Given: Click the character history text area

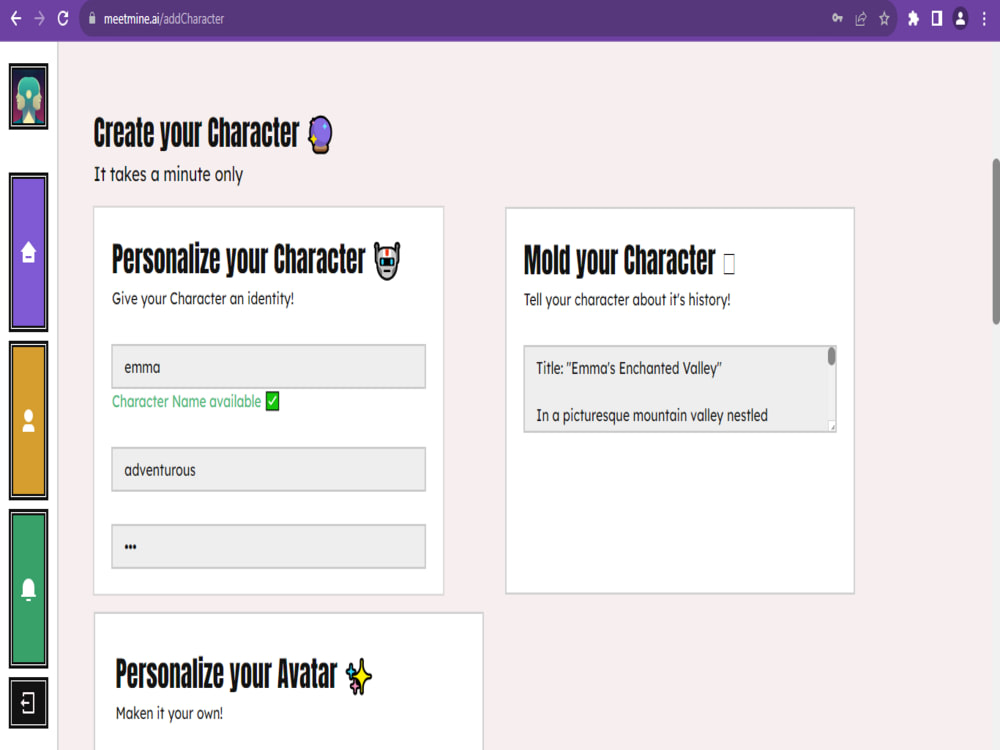Looking at the screenshot, I should [680, 389].
